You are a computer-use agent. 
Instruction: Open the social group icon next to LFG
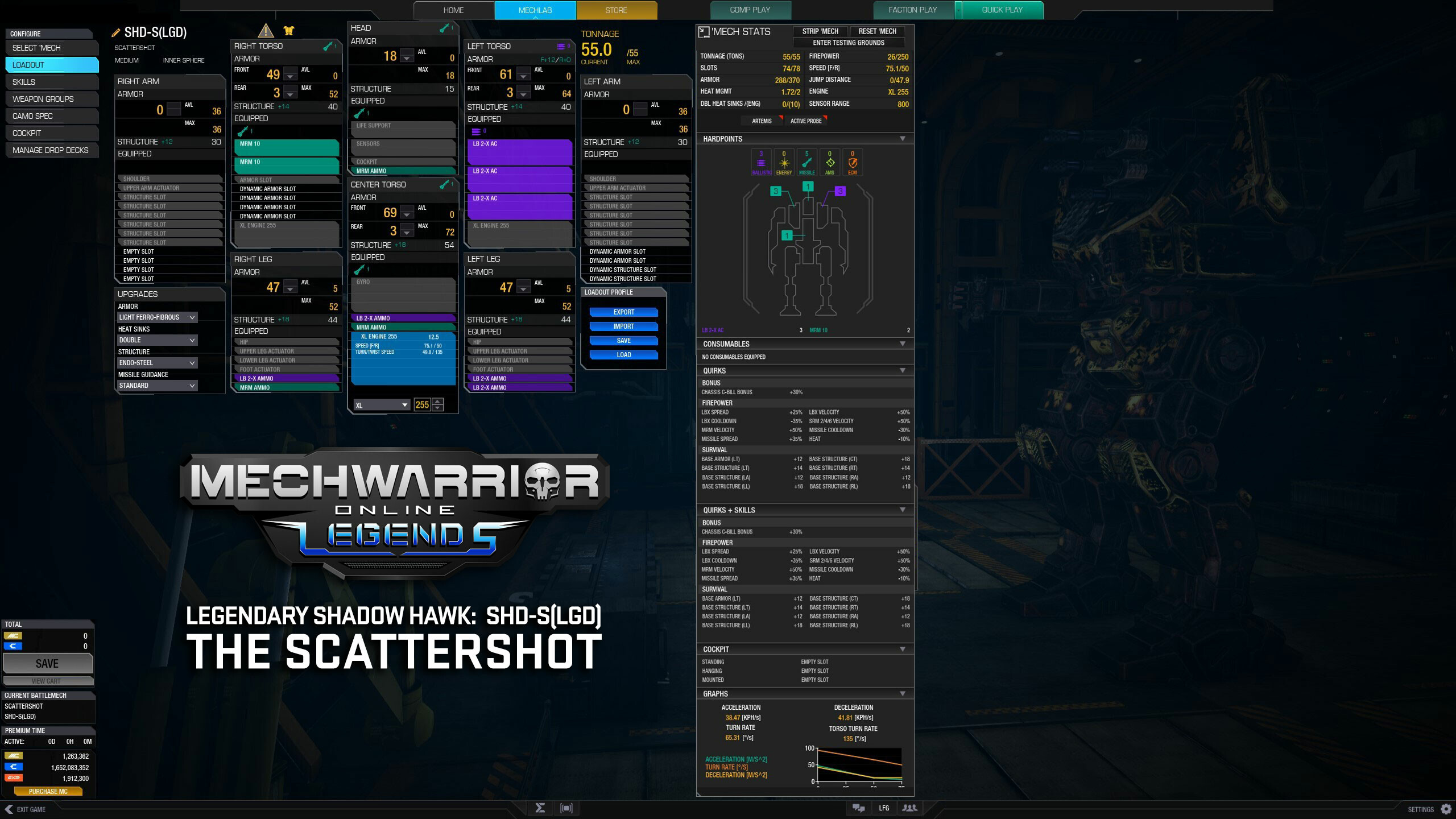(911, 808)
